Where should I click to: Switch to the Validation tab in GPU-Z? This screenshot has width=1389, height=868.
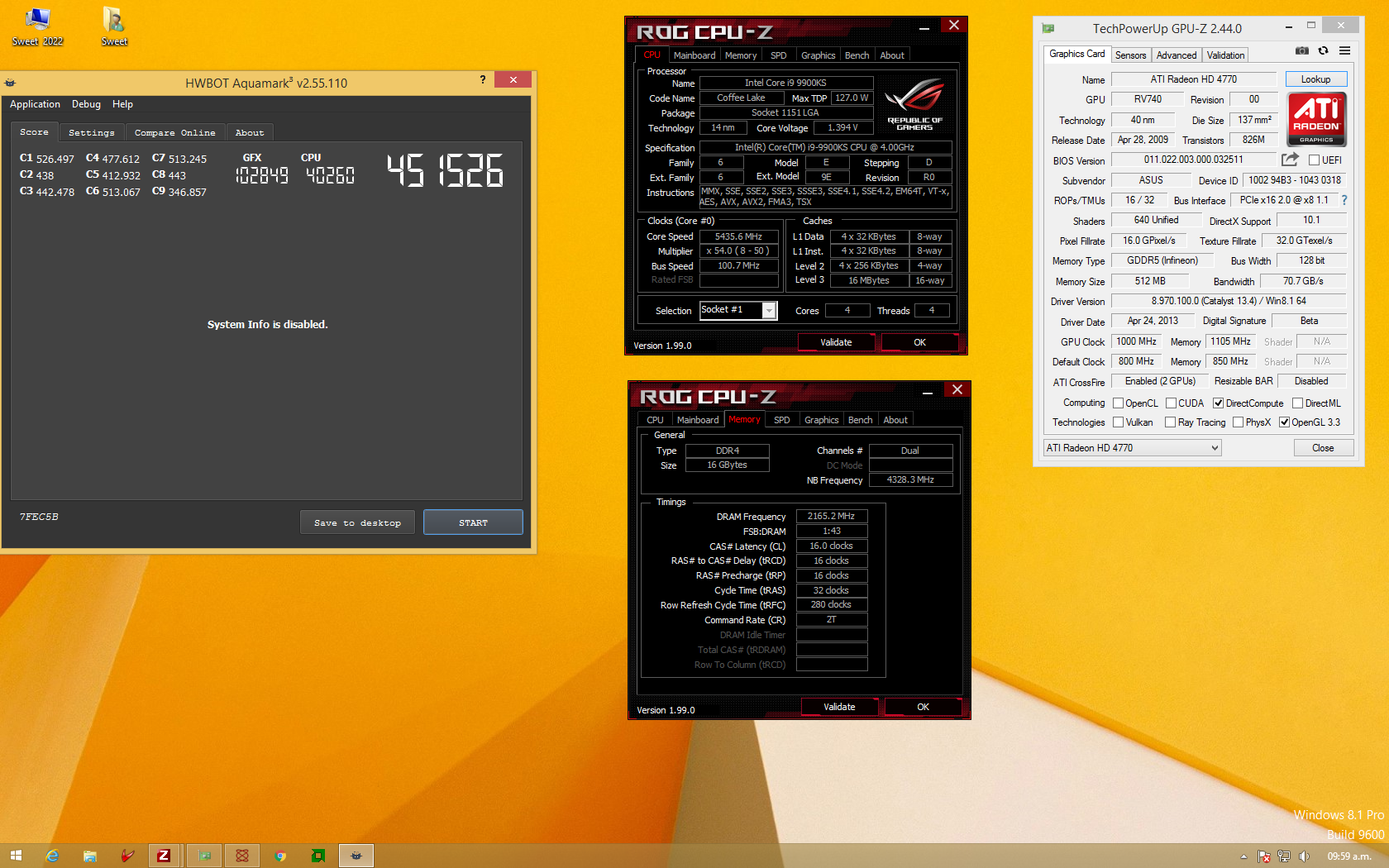click(x=1225, y=55)
